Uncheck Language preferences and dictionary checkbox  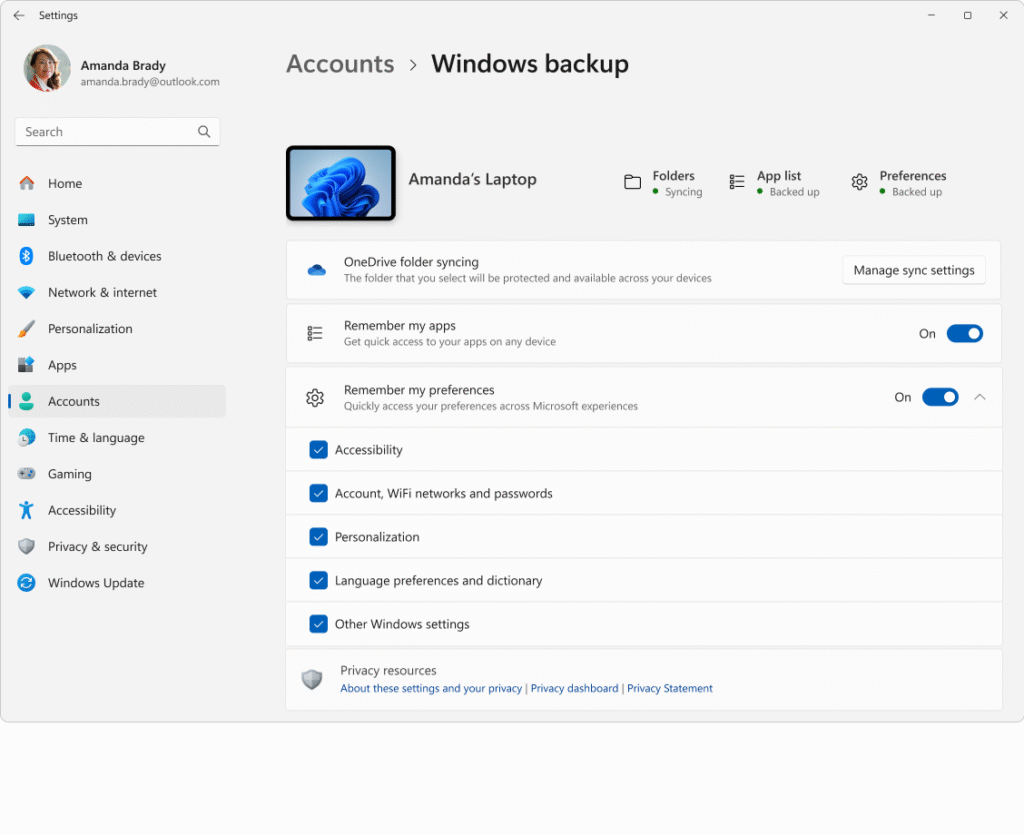point(319,580)
